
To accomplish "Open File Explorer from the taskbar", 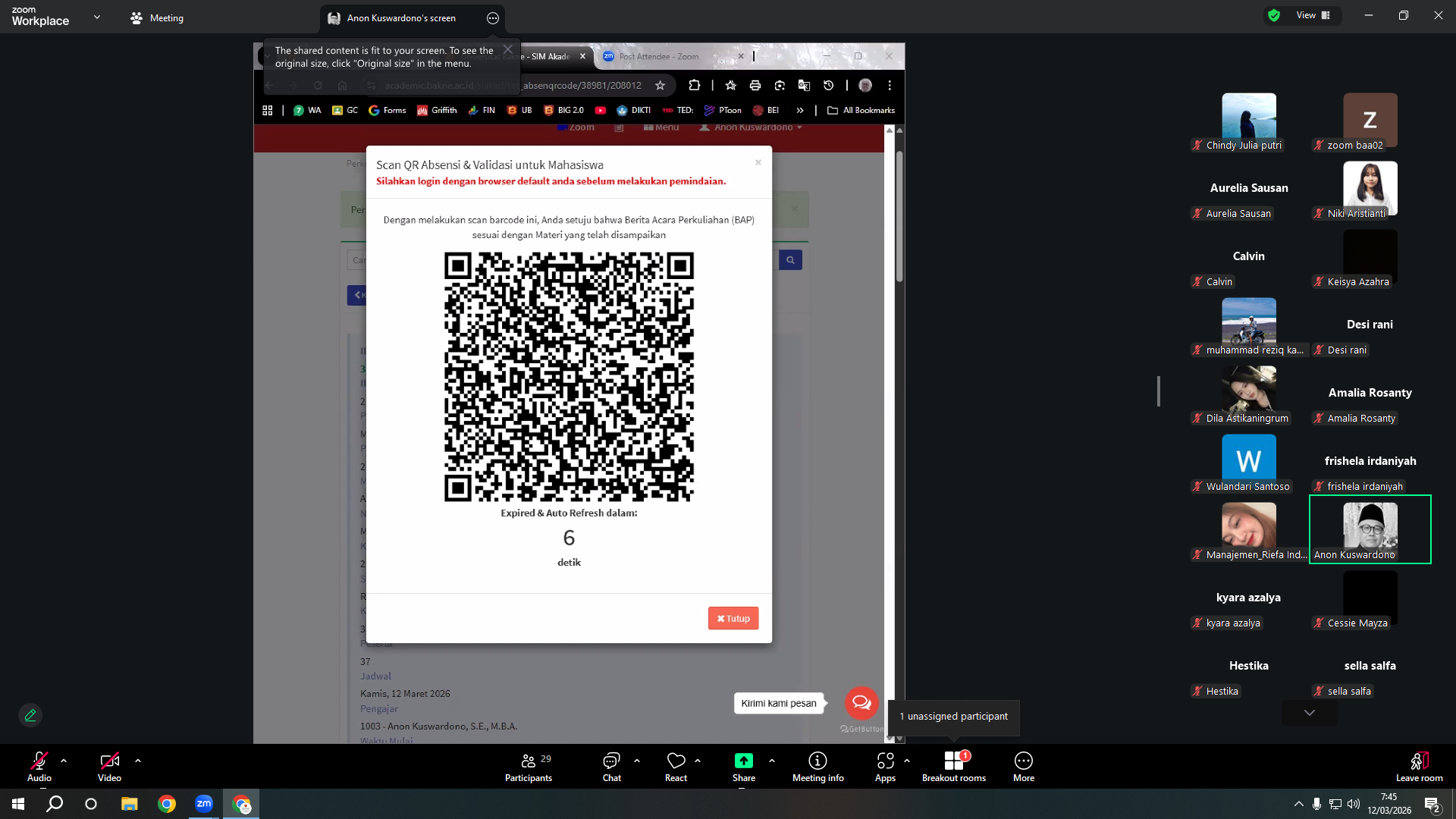I will pos(130,804).
